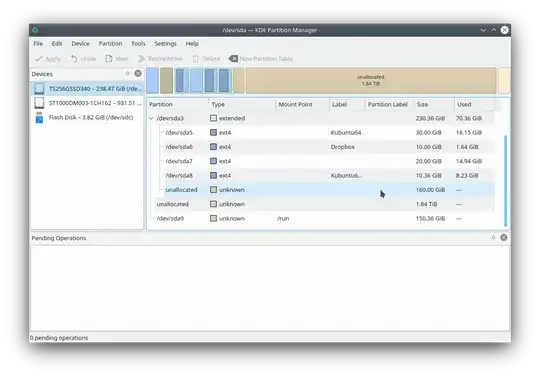The width and height of the screenshot is (540, 377).
Task: Collapse the /dev/sda3 extended partition
Action: (151, 118)
